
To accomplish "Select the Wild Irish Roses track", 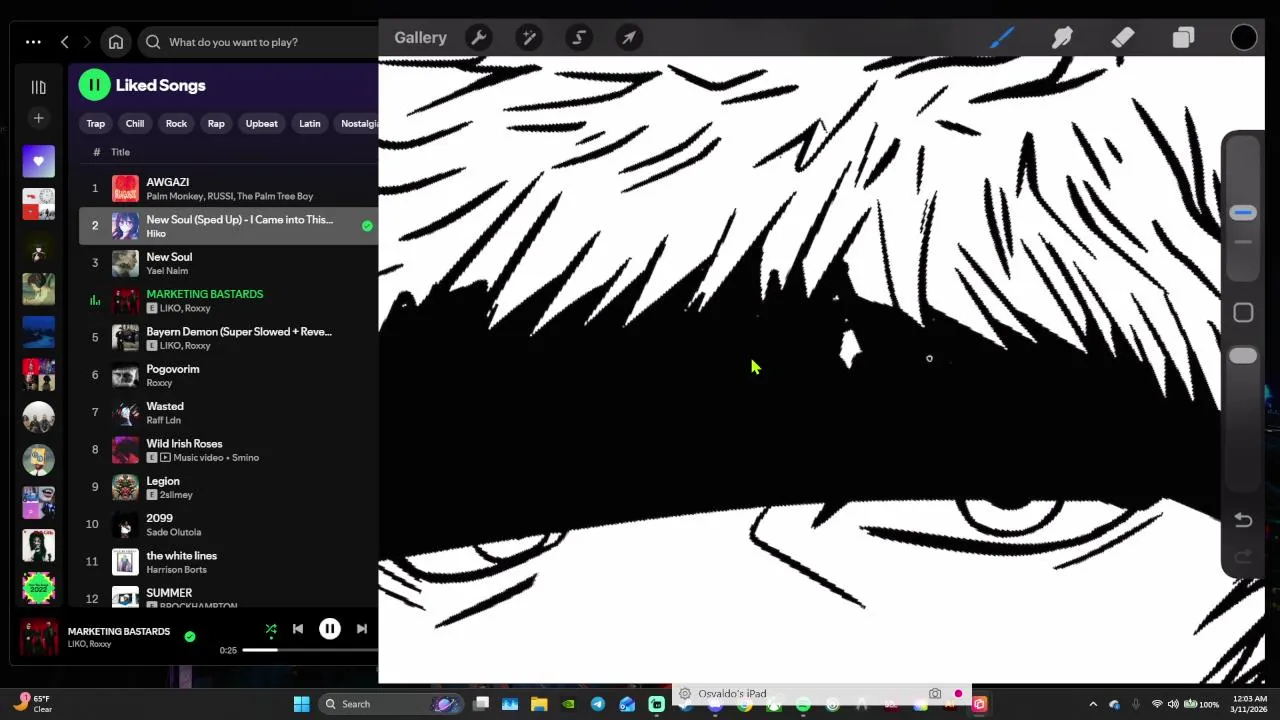I will (228, 450).
